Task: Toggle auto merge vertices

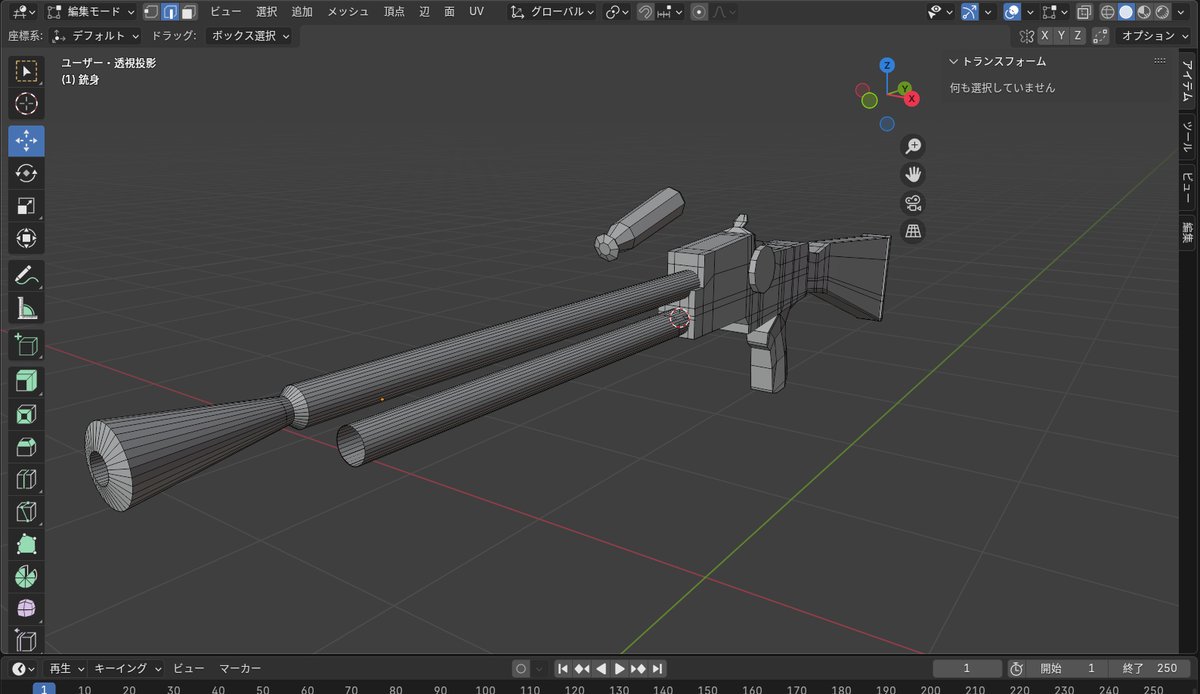Action: tap(1100, 36)
